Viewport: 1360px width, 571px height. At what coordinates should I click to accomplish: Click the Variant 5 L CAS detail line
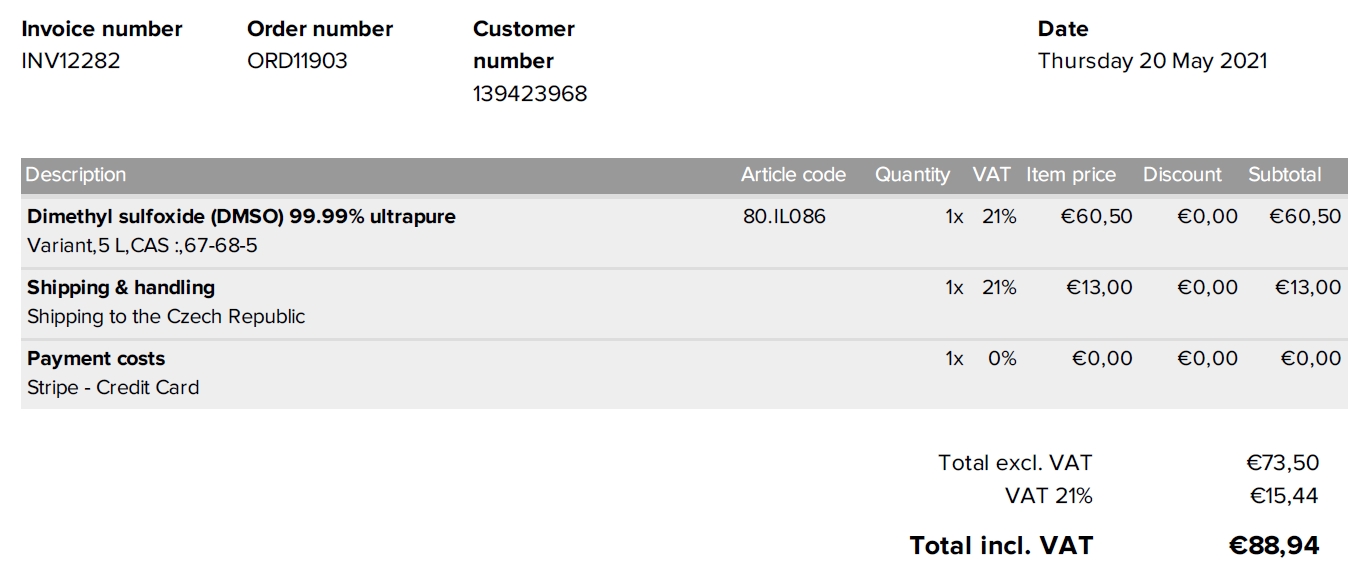(x=142, y=245)
